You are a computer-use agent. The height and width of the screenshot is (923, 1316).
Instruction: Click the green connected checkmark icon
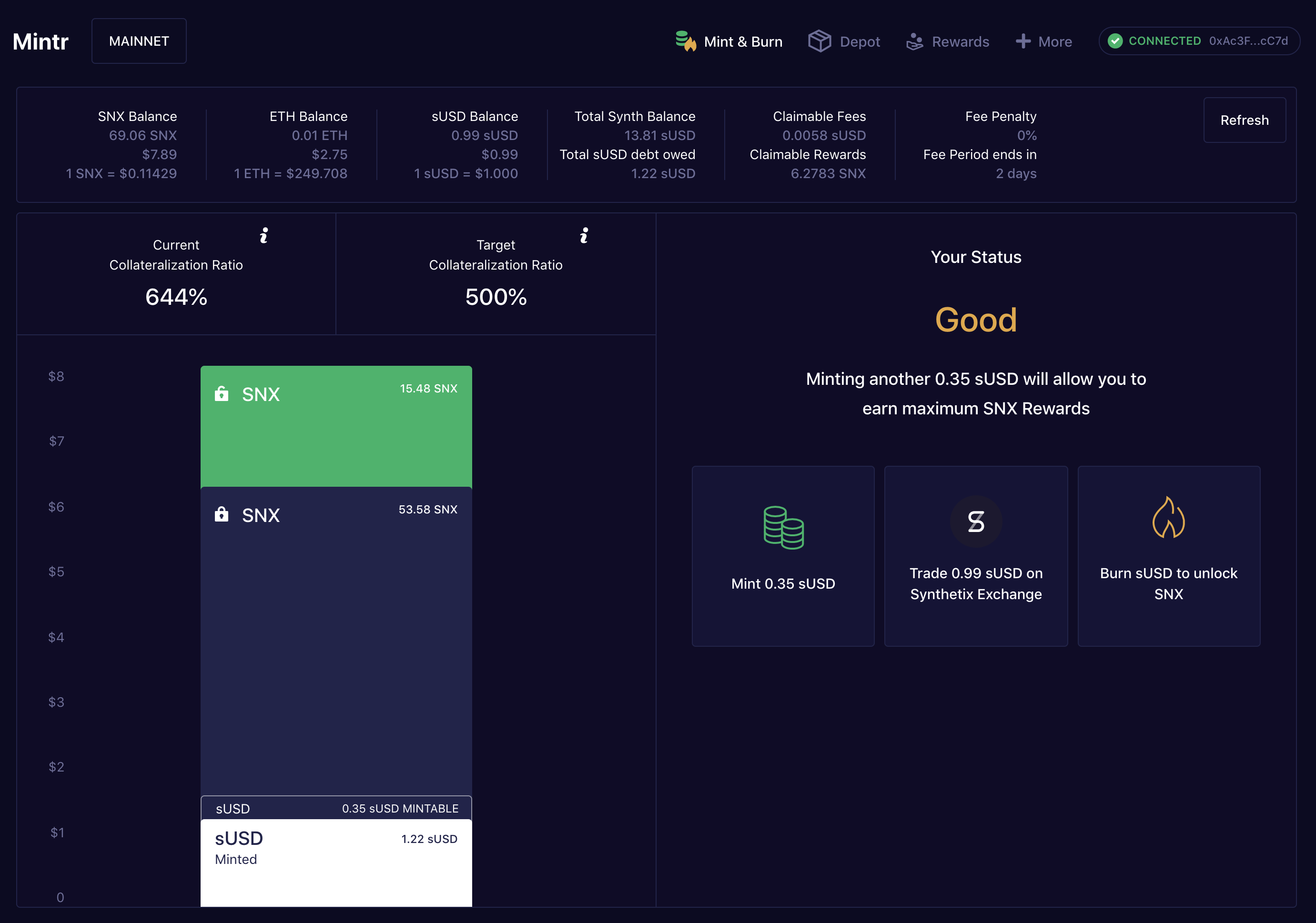point(1115,41)
